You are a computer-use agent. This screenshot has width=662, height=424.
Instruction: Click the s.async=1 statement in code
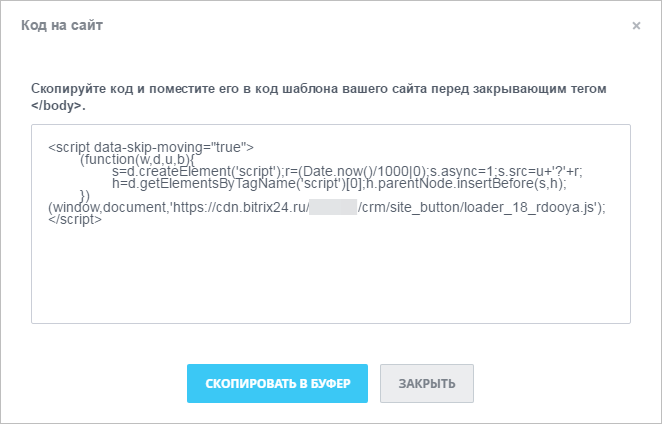point(463,171)
